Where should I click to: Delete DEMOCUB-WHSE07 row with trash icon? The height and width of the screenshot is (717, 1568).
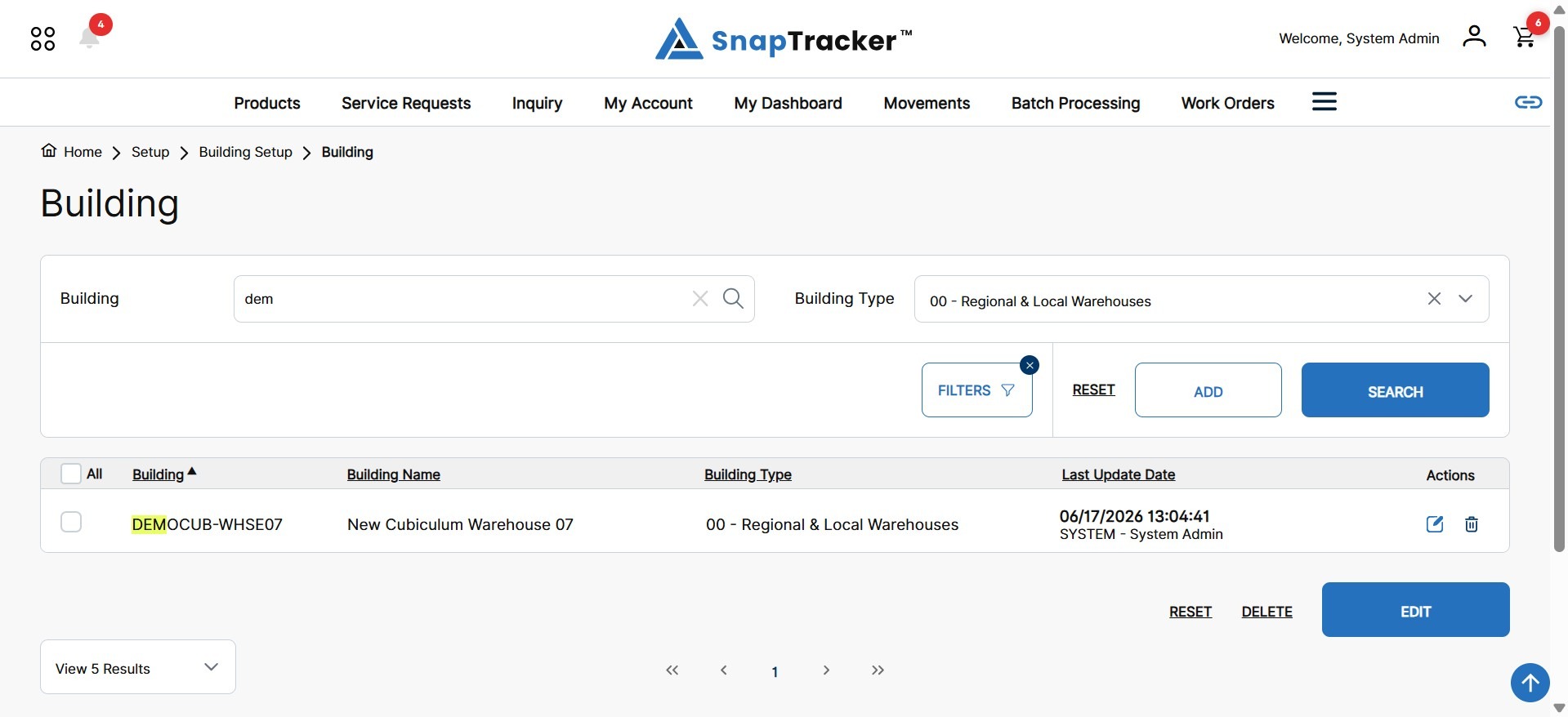[1472, 524]
